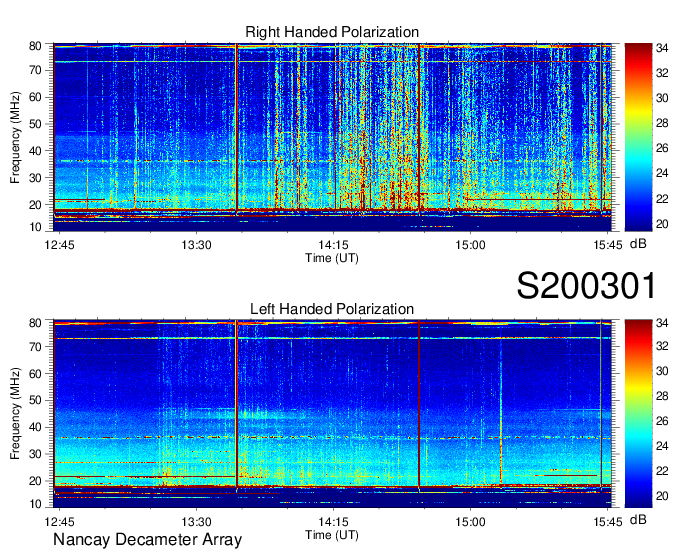
Task: Click the dB unit label under lower color bar
Action: [638, 519]
